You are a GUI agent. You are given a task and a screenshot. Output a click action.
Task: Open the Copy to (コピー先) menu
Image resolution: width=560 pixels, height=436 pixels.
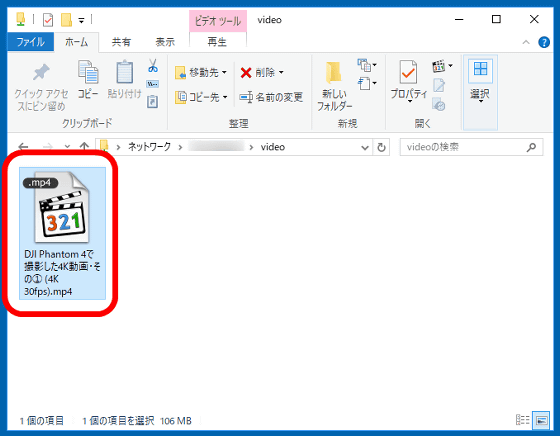(x=201, y=97)
